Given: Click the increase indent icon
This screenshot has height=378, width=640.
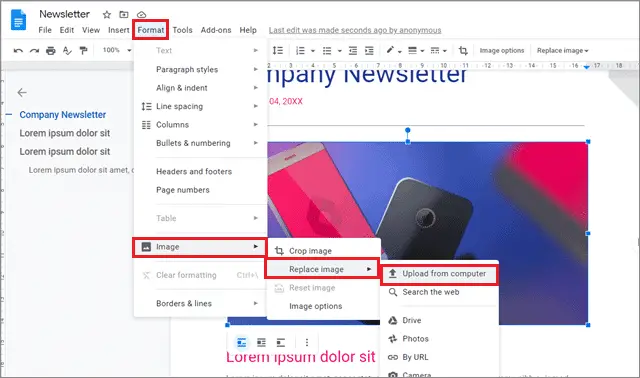Looking at the screenshot, I should click(x=369, y=51).
